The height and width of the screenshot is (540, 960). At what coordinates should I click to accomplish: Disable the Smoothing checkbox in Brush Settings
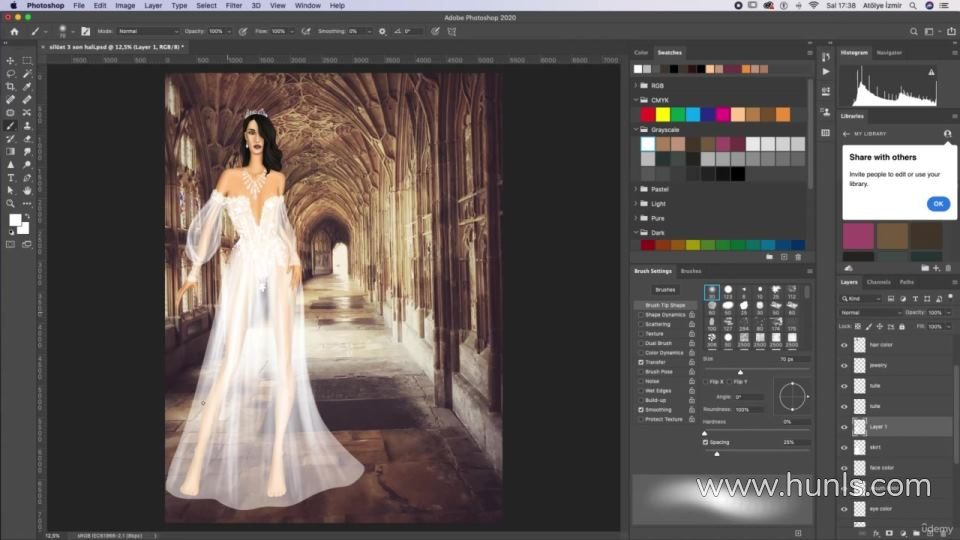(x=641, y=410)
